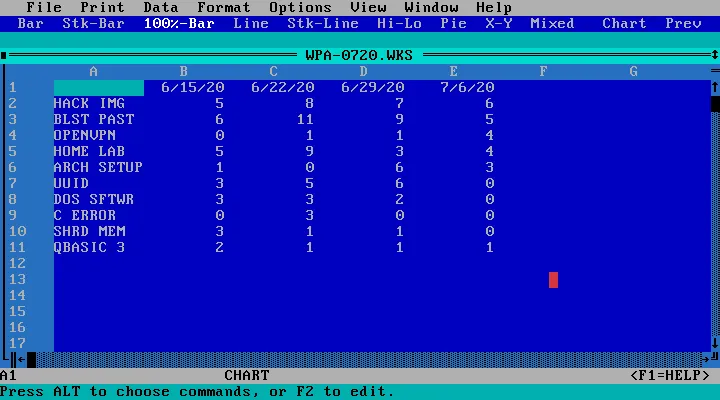Pick the X-Y chart type

click(498, 23)
